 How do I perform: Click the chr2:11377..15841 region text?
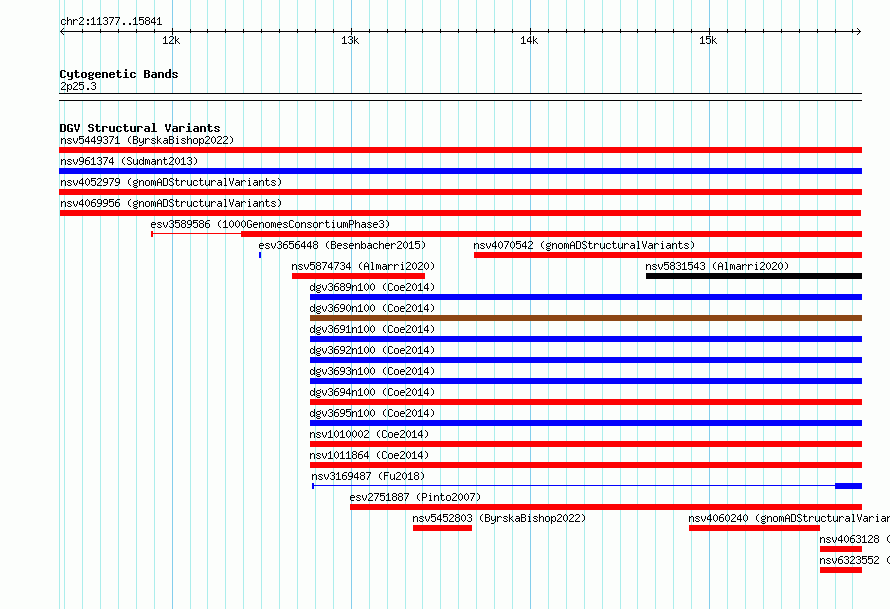pos(111,22)
